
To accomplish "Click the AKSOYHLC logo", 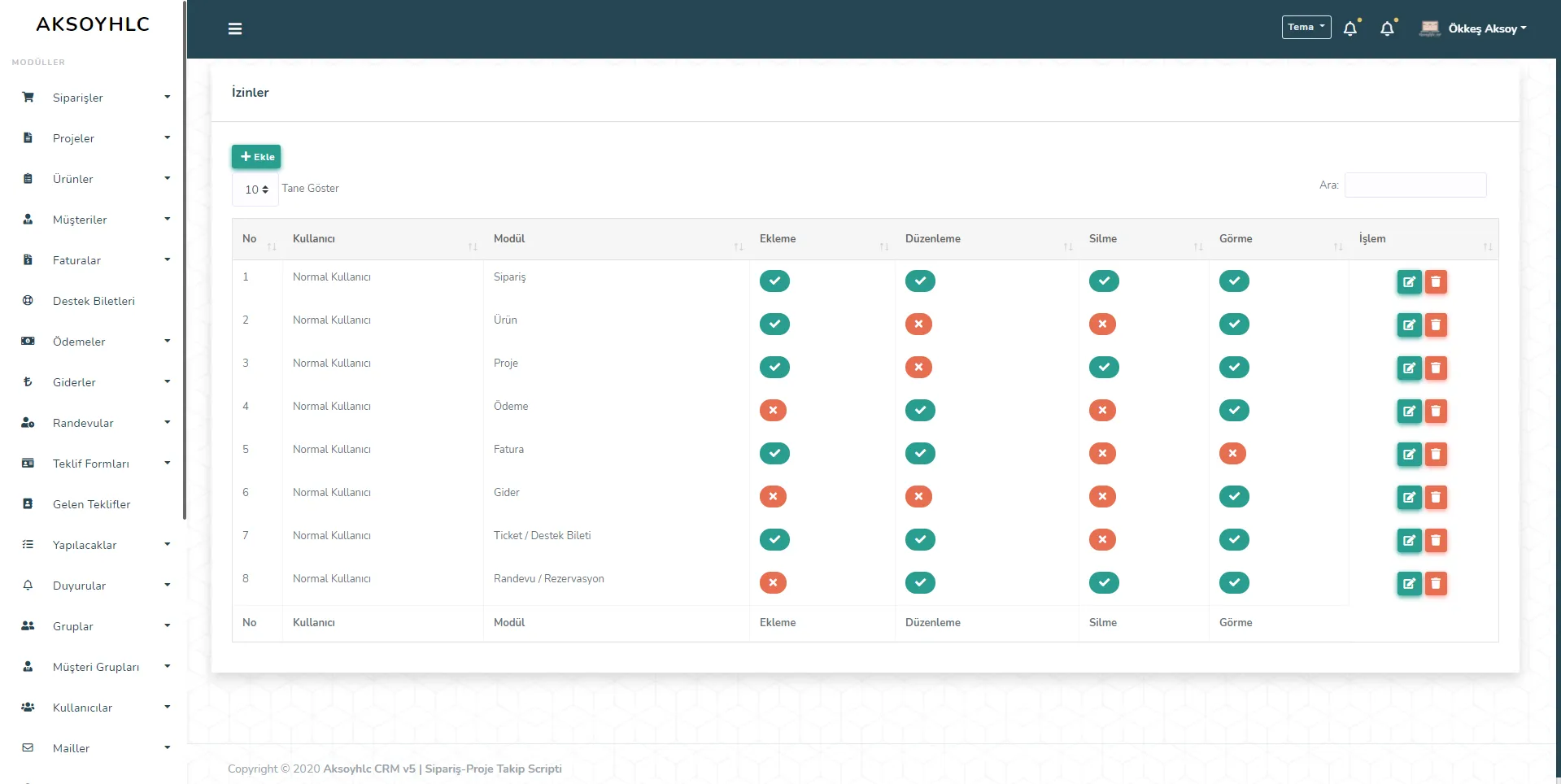I will [x=93, y=24].
